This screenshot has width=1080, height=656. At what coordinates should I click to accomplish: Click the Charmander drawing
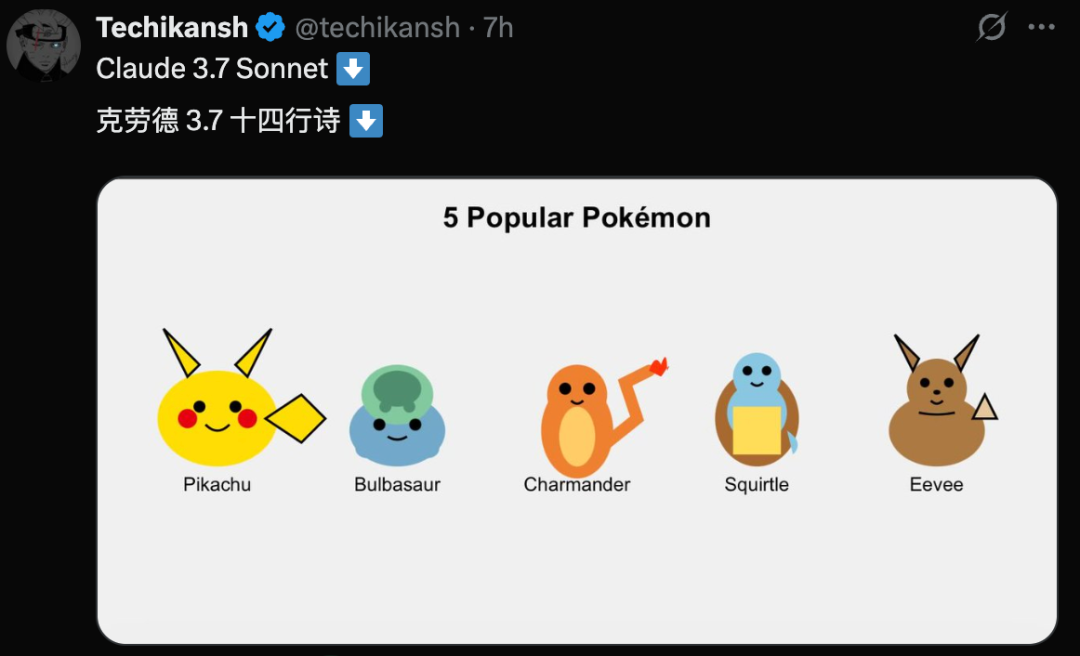click(x=577, y=419)
